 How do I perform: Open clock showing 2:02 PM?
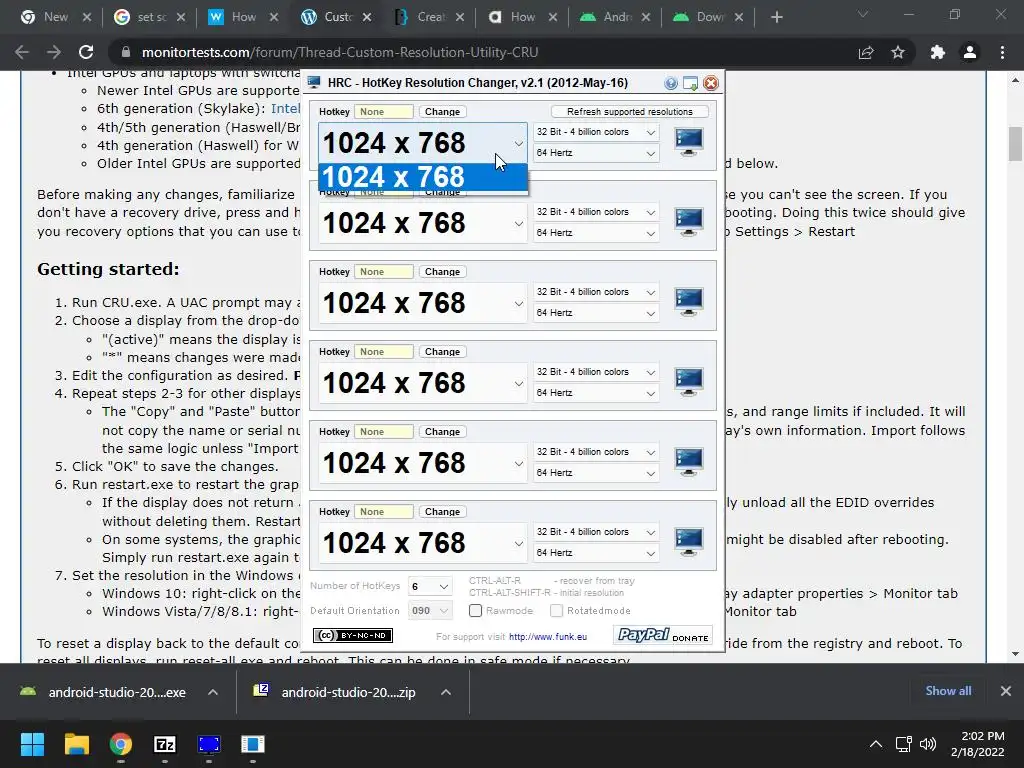click(977, 744)
